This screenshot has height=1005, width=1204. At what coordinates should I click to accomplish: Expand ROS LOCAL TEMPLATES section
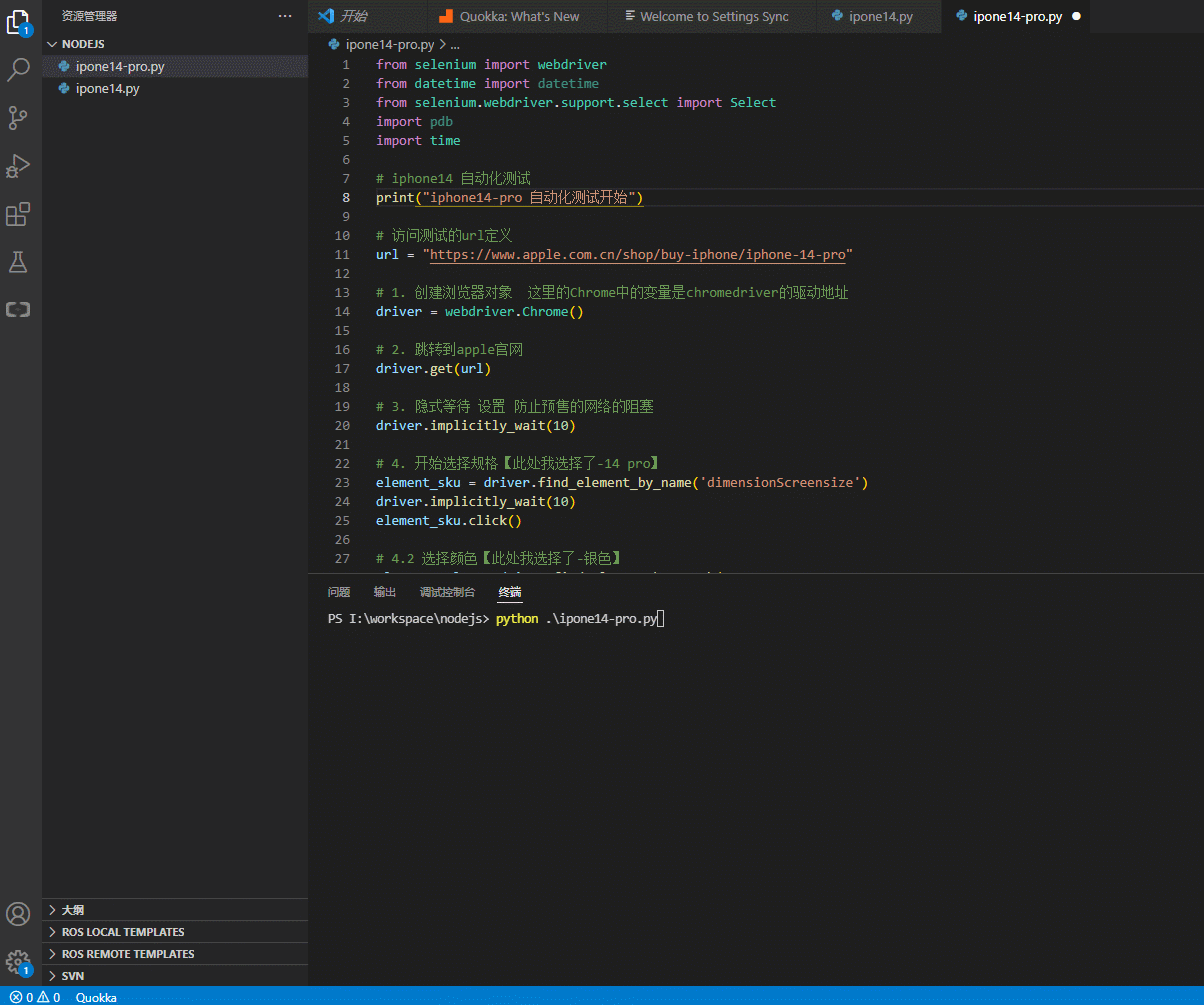pyautogui.click(x=175, y=932)
